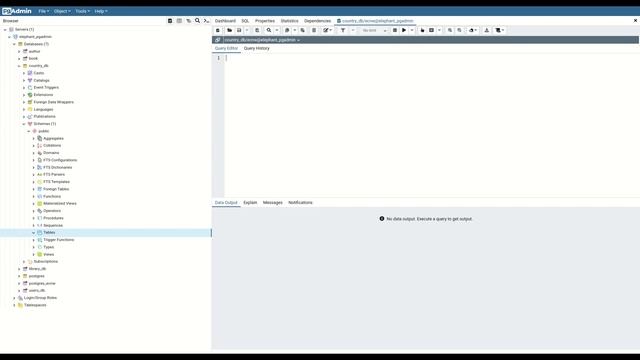Open the Query History tab

click(x=257, y=48)
